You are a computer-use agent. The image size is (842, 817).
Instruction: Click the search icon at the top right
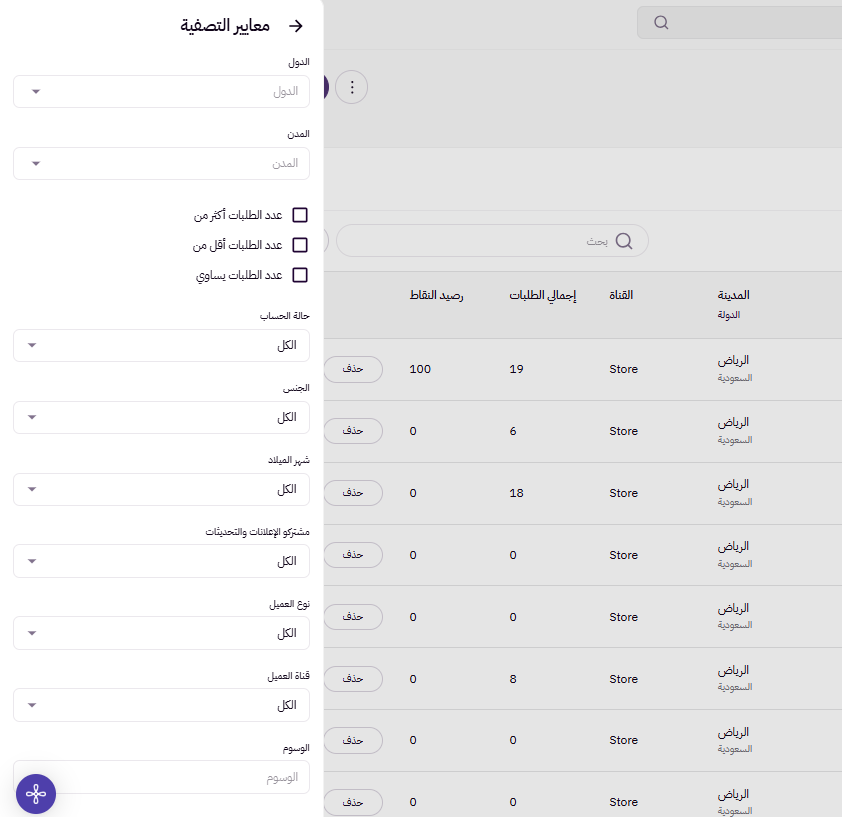(661, 20)
